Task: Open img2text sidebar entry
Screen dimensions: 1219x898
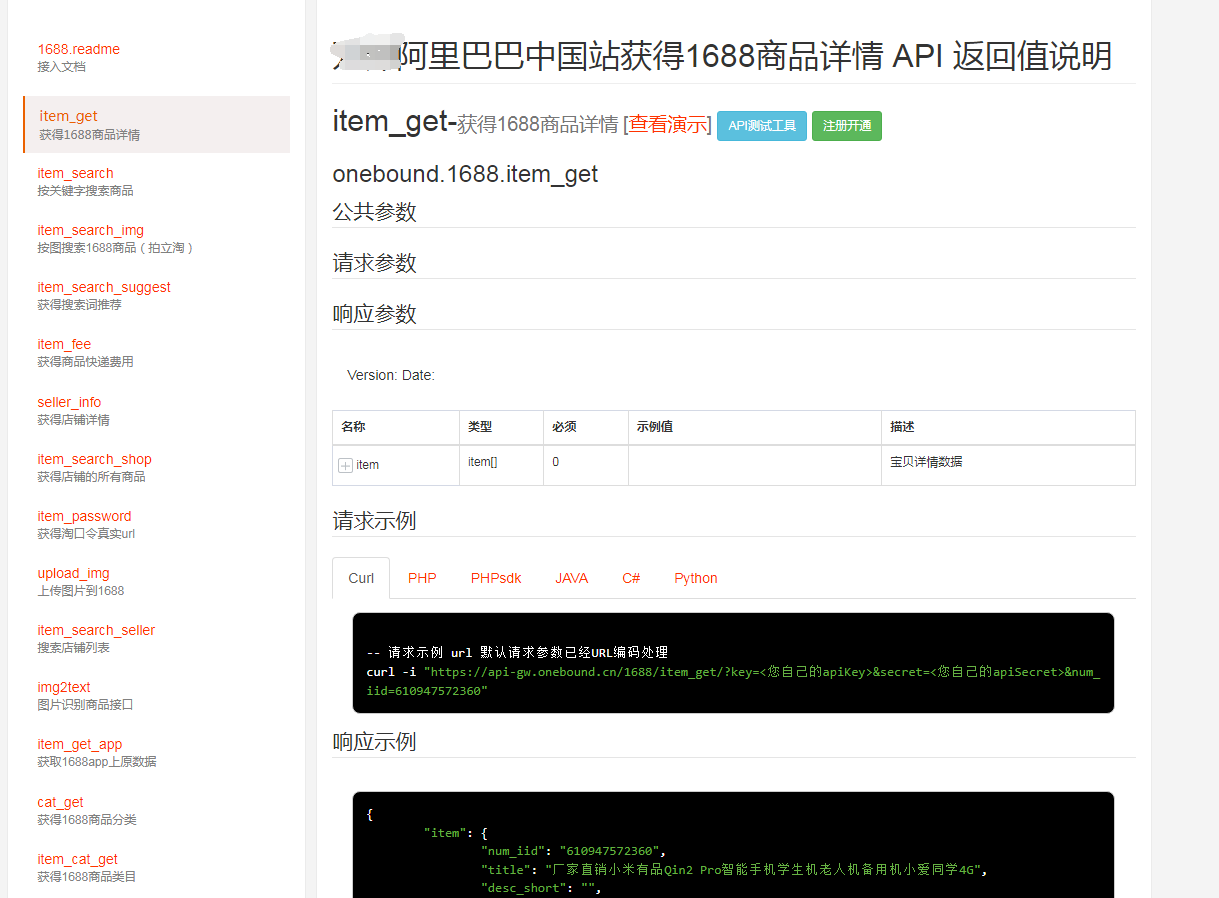Action: coord(64,687)
